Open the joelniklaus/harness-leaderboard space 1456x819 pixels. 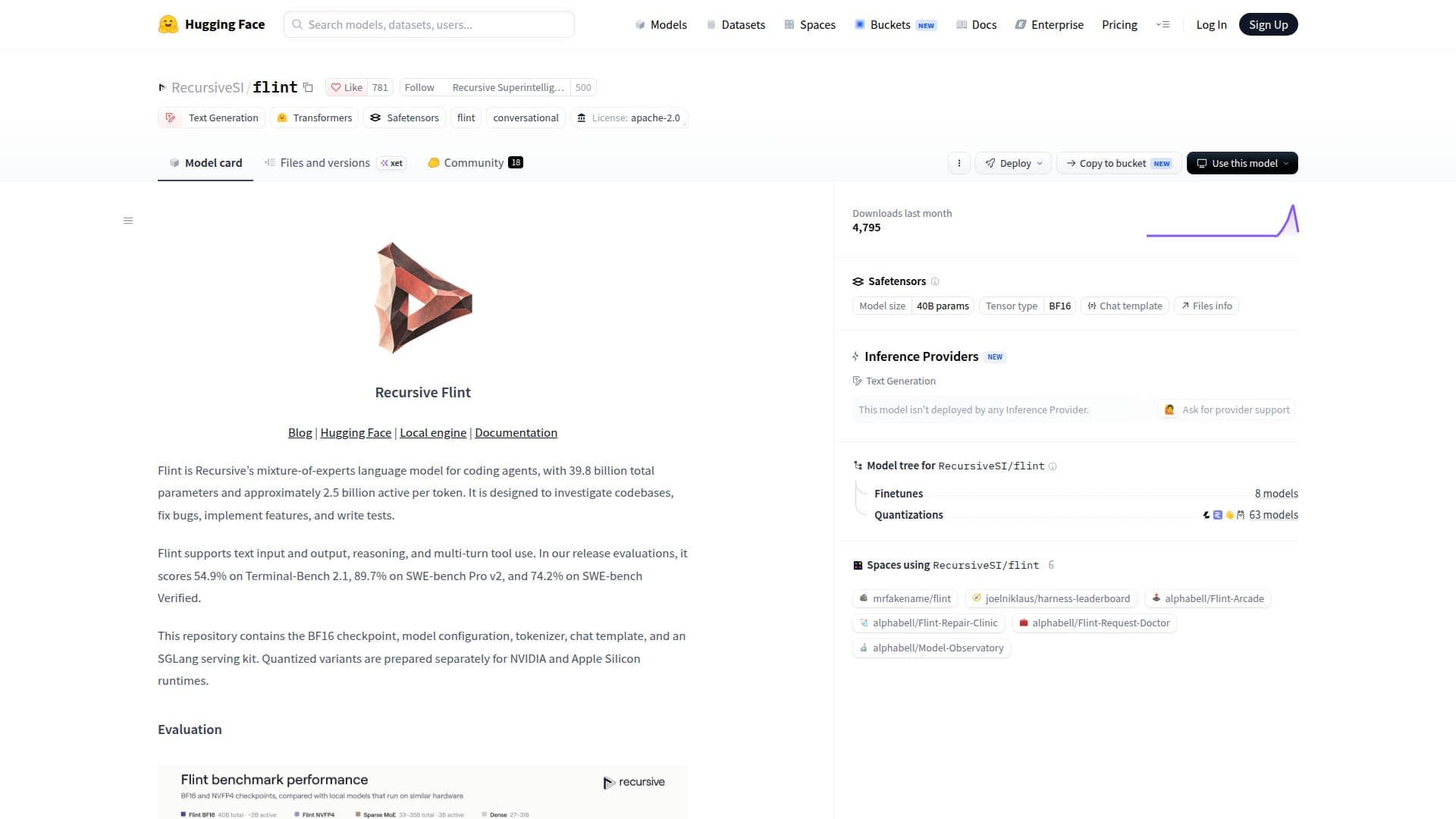(x=1051, y=598)
